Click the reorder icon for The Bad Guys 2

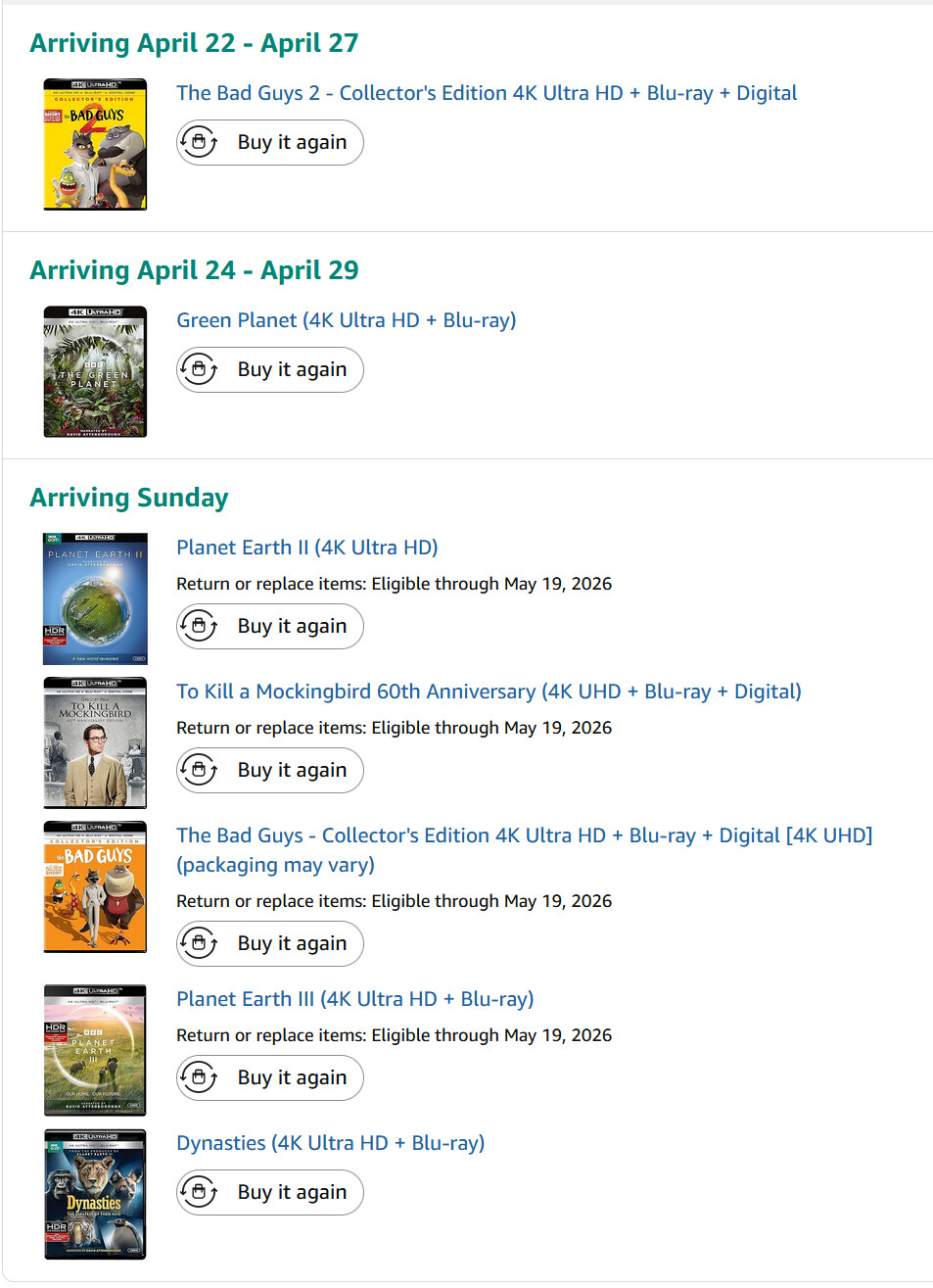[x=200, y=143]
